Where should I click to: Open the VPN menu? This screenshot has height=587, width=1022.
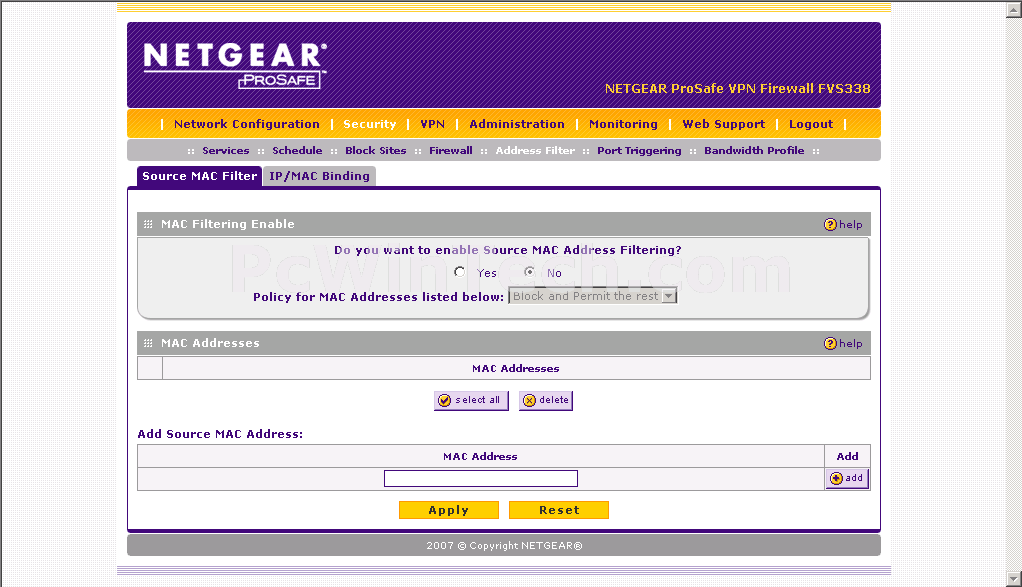(432, 124)
